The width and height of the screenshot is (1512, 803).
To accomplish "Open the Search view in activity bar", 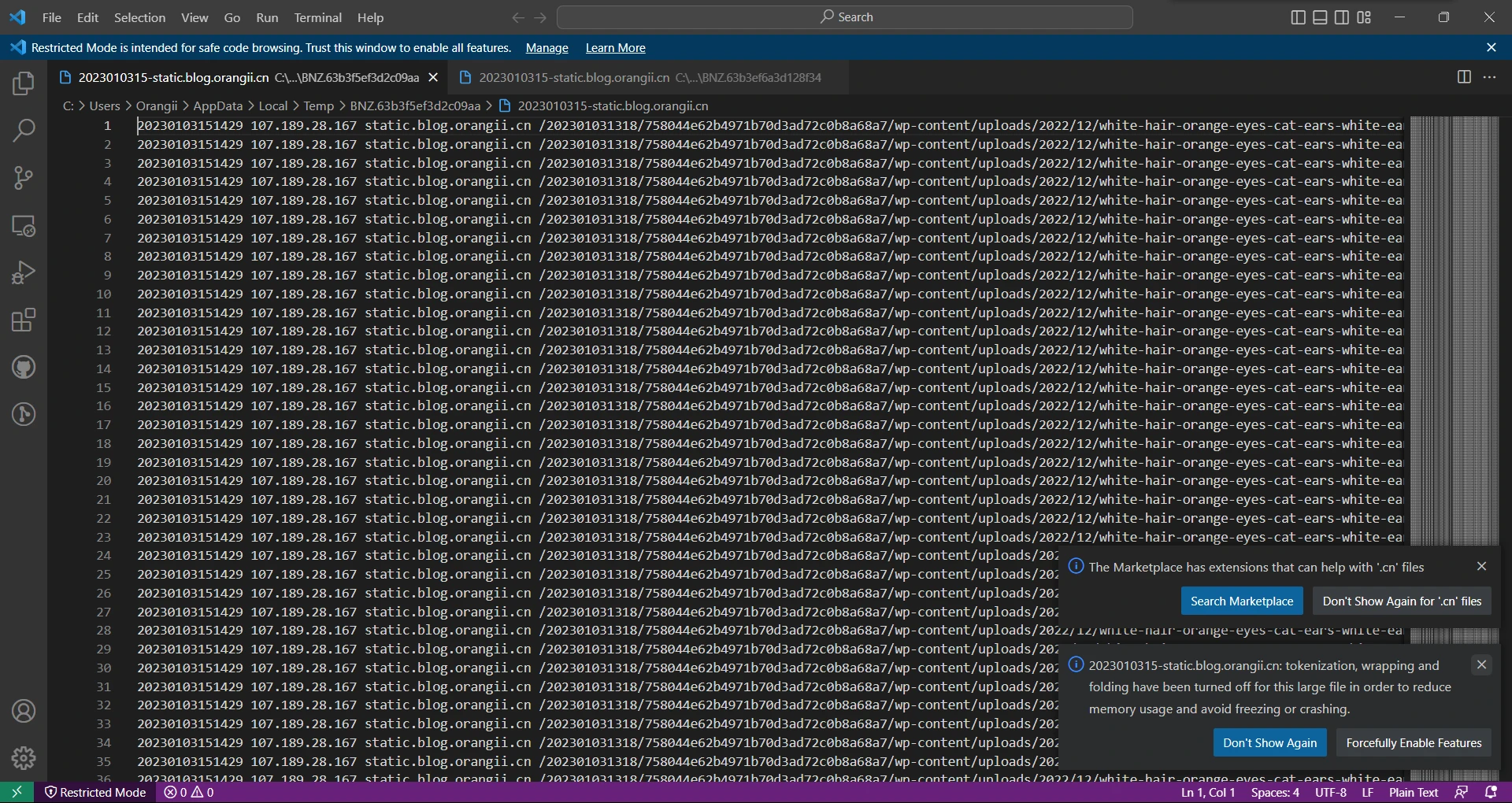I will coord(24,131).
